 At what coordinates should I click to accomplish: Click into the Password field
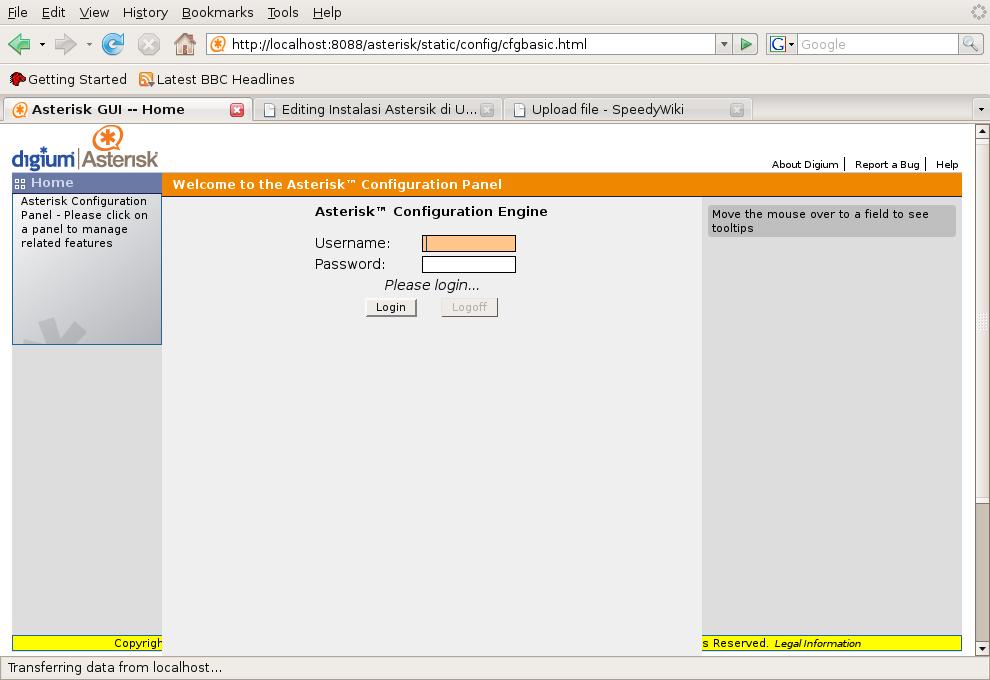469,264
